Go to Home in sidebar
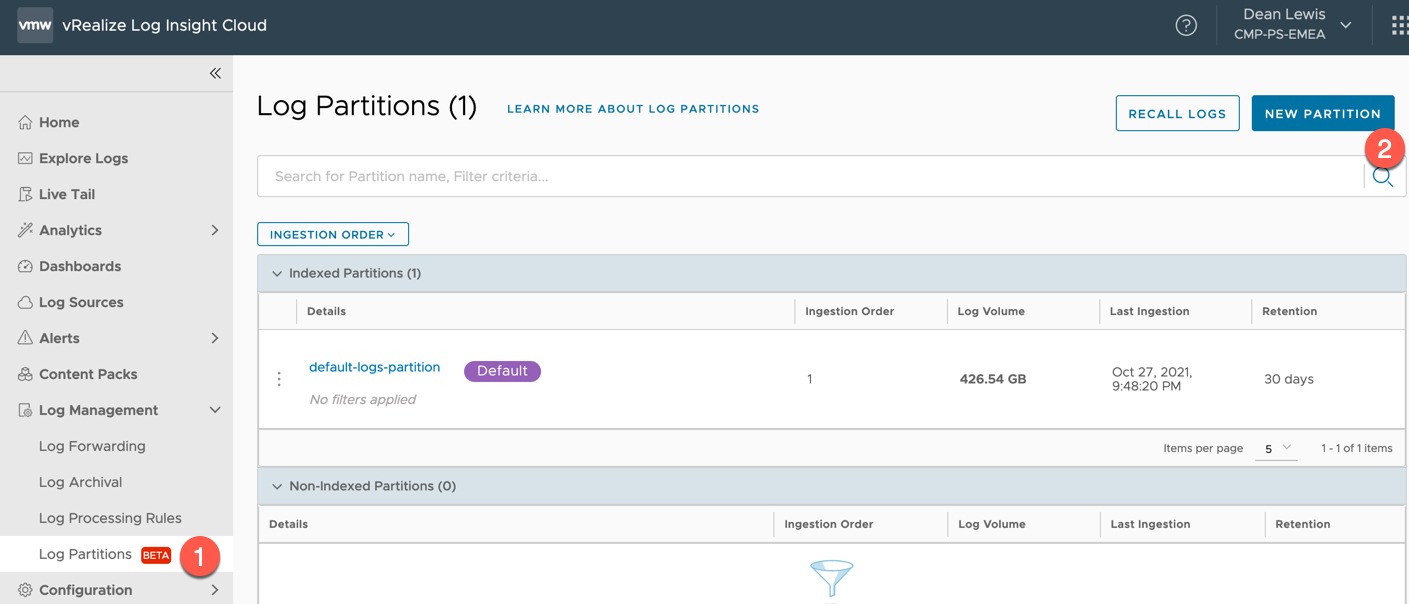 coord(59,122)
